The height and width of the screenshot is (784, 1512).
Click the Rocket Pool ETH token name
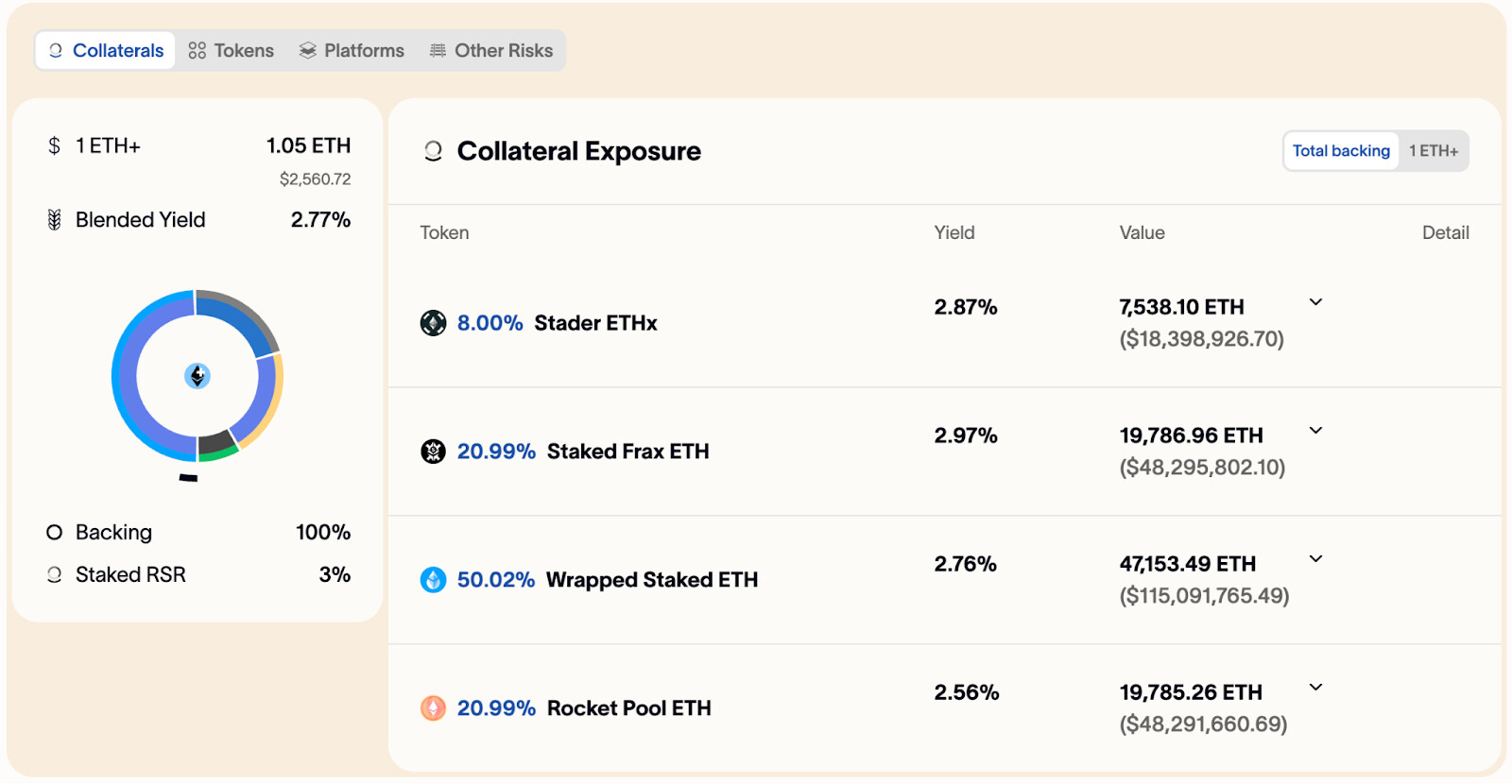tap(628, 708)
